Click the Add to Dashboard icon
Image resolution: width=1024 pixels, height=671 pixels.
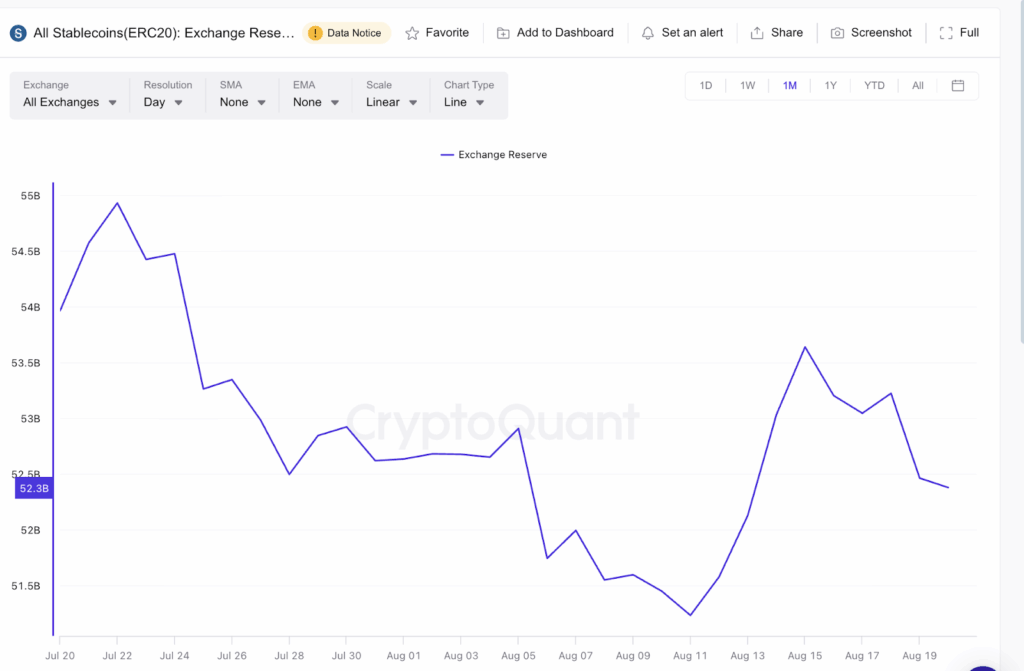point(503,33)
